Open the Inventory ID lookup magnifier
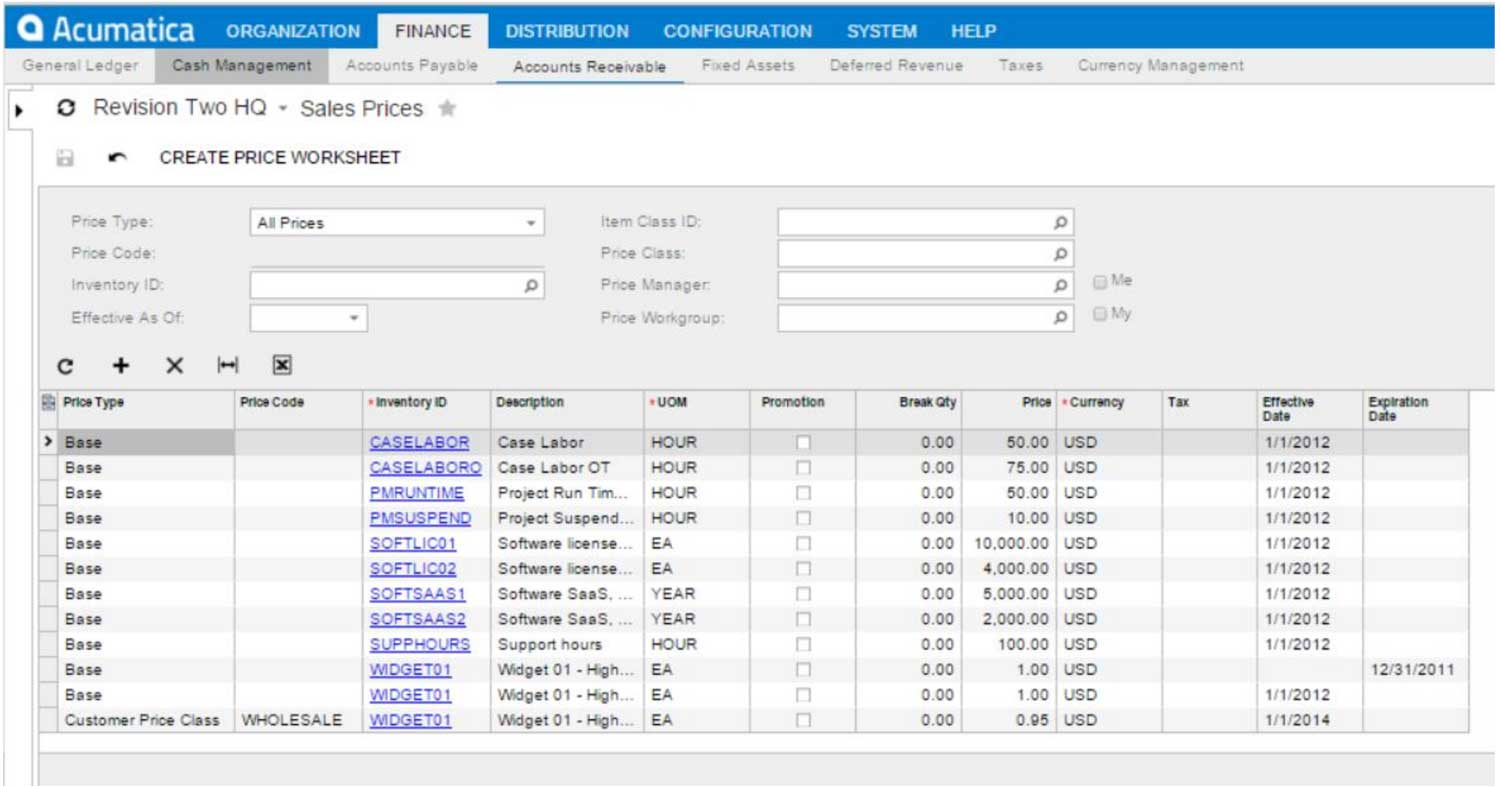The height and width of the screenshot is (787, 1500). pos(532,286)
